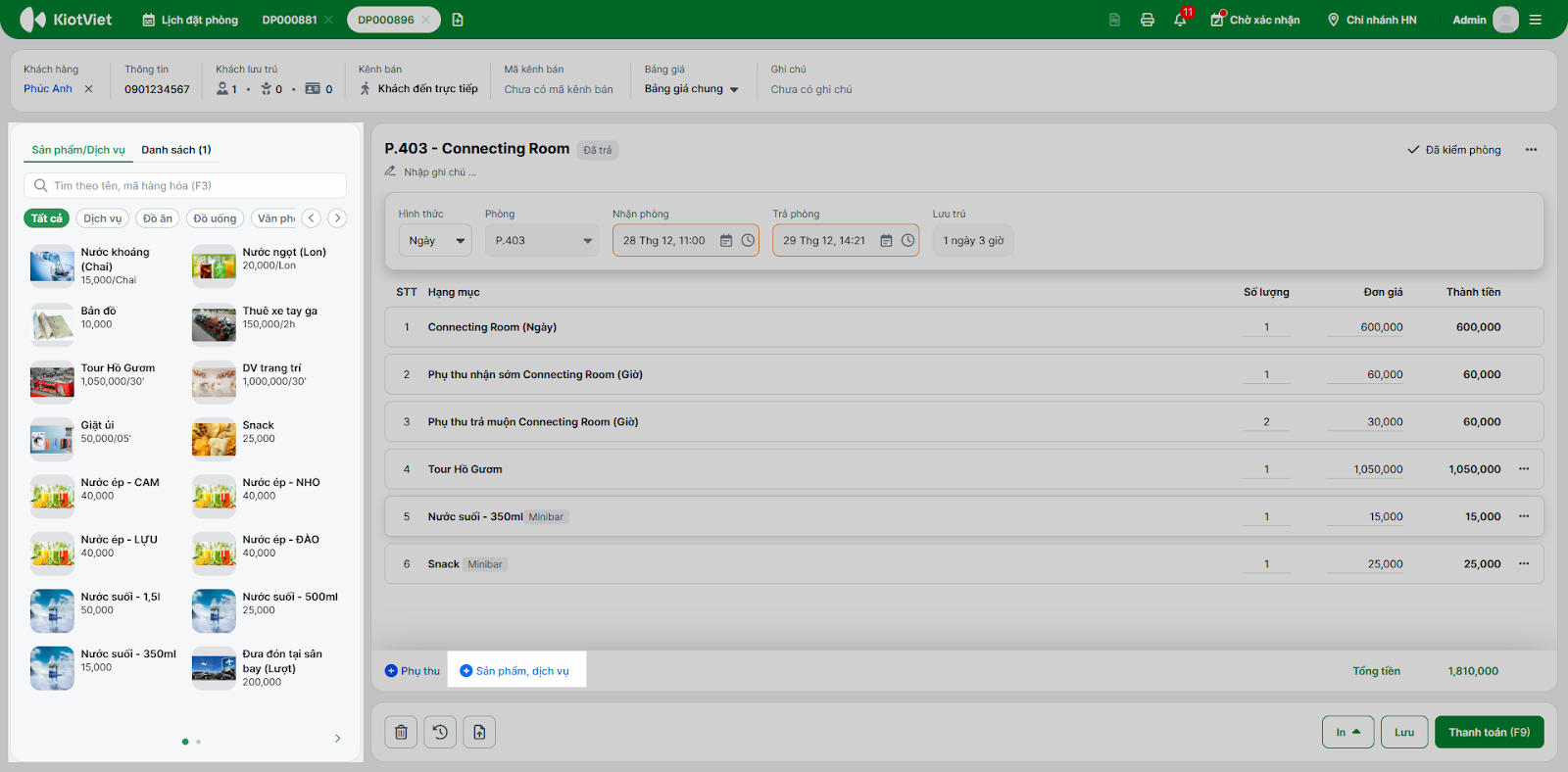Image resolution: width=1568 pixels, height=772 pixels.
Task: Click the Lưu button
Action: click(1404, 732)
